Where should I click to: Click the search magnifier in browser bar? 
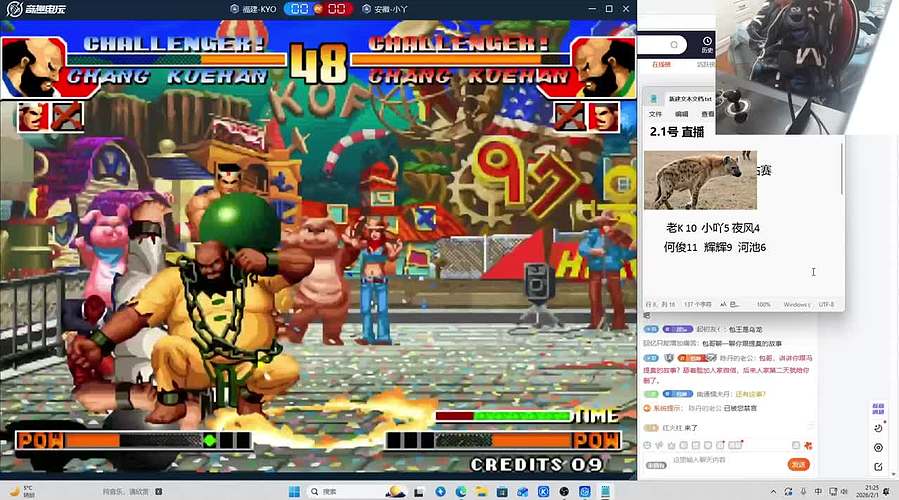pos(674,46)
